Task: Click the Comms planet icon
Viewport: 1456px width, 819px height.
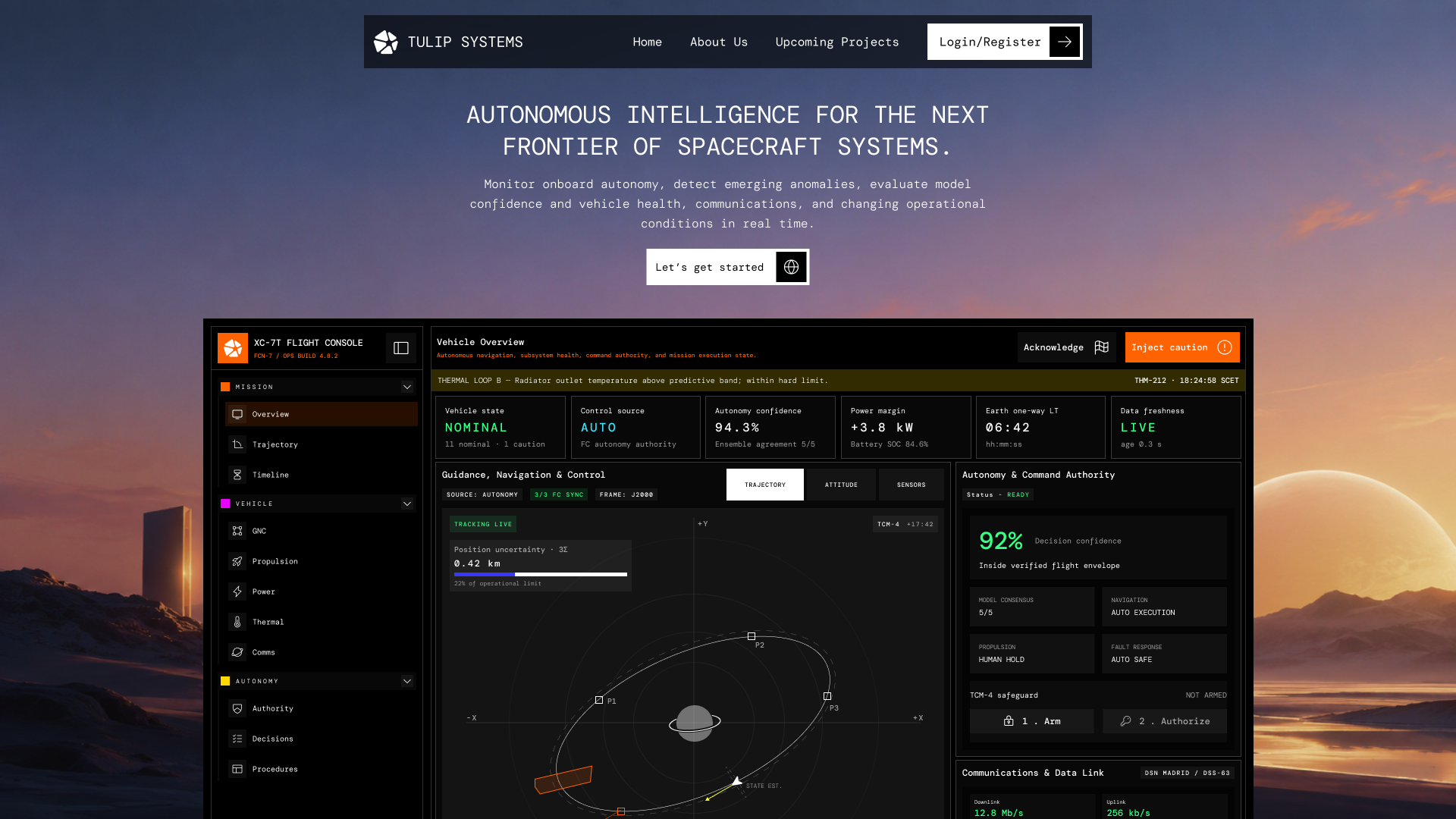Action: click(237, 652)
